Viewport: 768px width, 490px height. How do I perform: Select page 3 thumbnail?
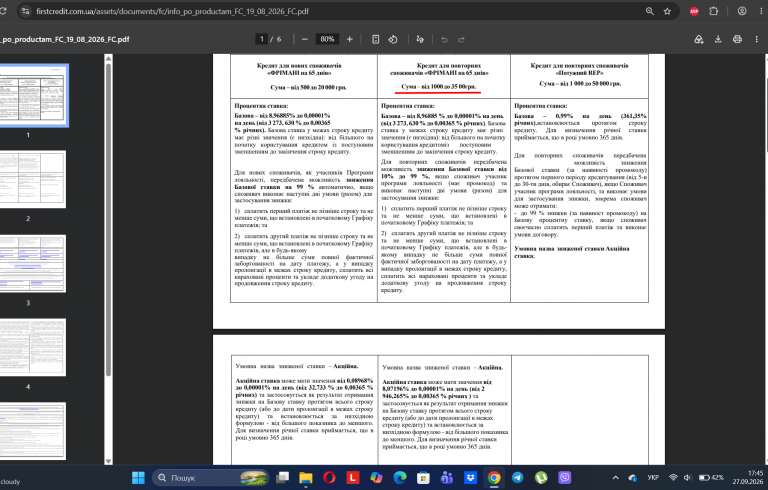[32, 264]
